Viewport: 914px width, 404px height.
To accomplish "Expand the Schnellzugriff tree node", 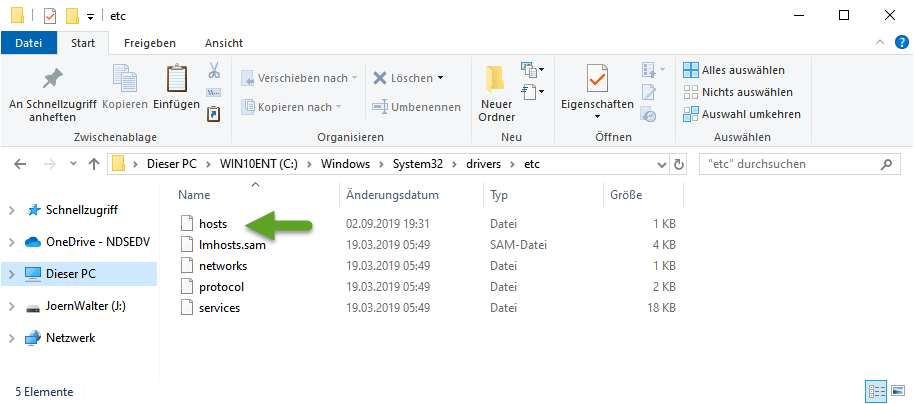I will pyautogui.click(x=12, y=210).
